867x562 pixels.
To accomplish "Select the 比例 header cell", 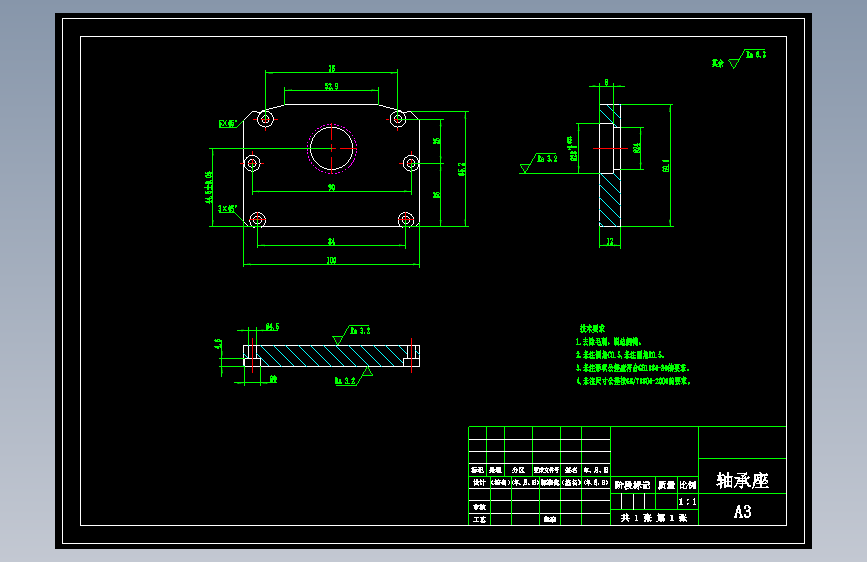I will pyautogui.click(x=688, y=485).
